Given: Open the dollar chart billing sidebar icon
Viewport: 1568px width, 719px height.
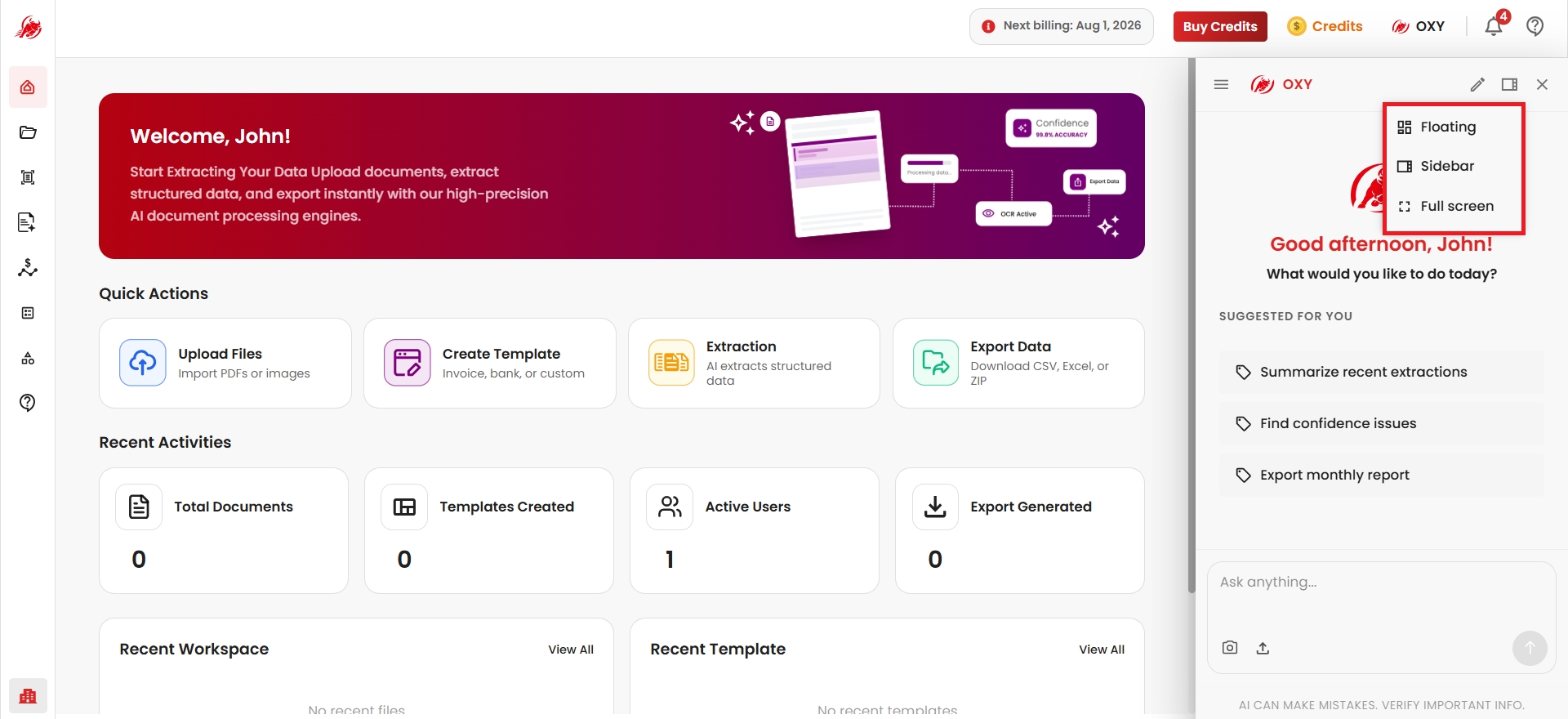Looking at the screenshot, I should (x=28, y=267).
